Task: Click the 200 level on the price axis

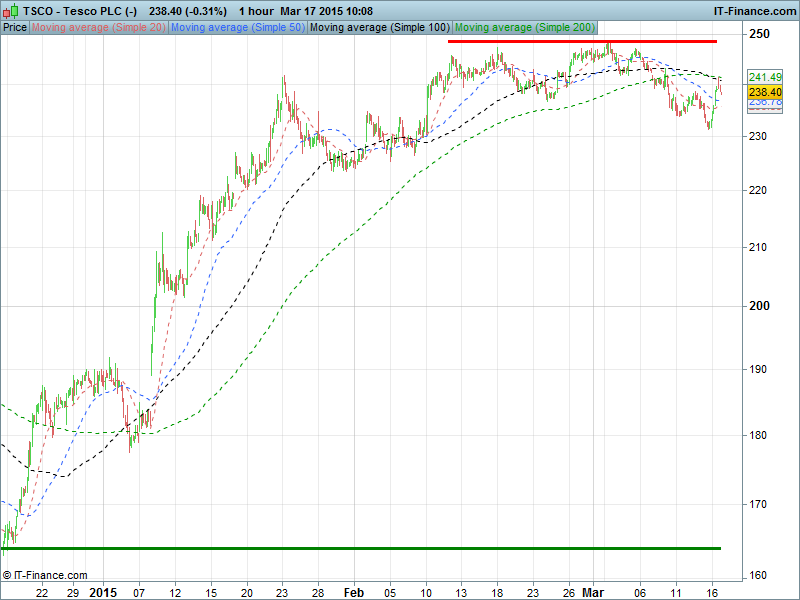Action: pyautogui.click(x=761, y=306)
